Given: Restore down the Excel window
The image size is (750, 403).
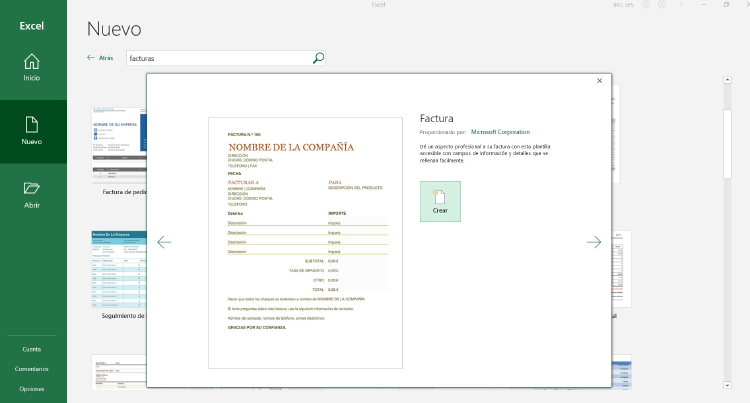Looking at the screenshot, I should coord(726,5).
